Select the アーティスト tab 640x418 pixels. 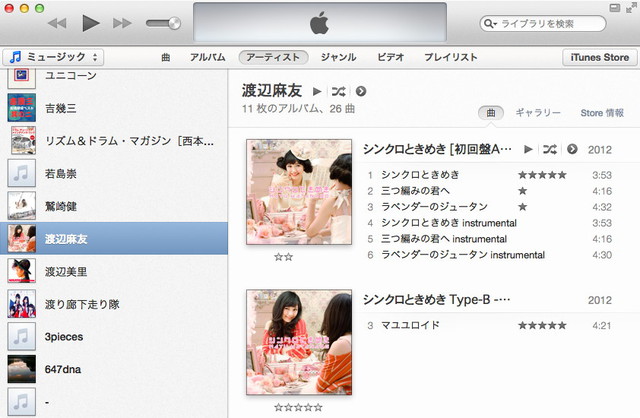tap(273, 57)
